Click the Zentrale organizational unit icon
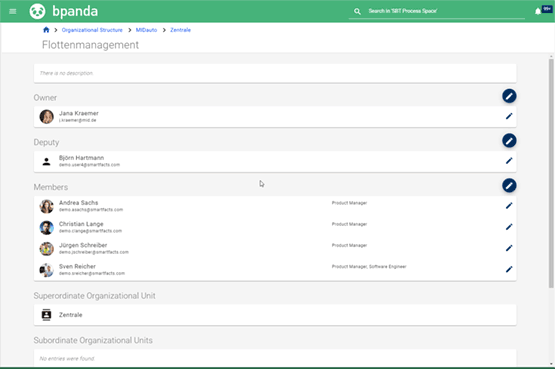This screenshot has height=369, width=555. [46, 315]
